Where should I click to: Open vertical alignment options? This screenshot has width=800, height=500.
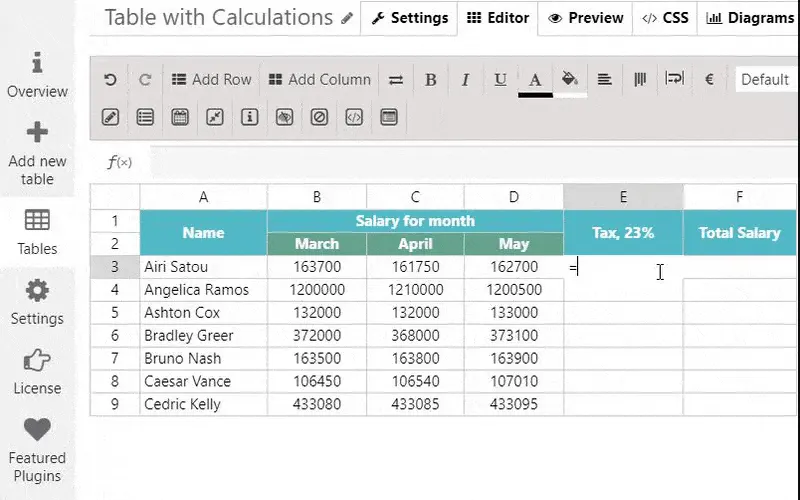click(x=640, y=80)
